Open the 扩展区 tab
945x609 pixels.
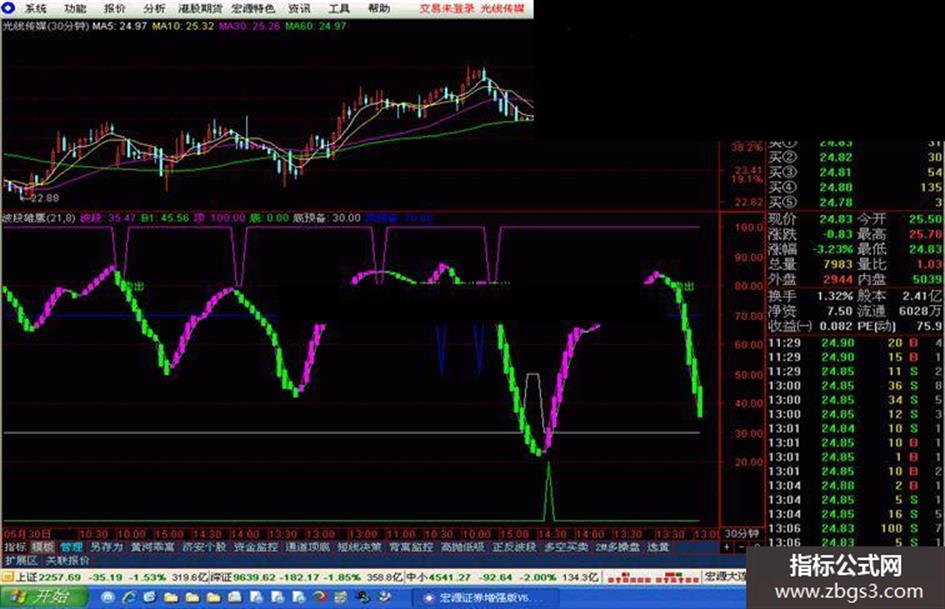tap(21, 561)
